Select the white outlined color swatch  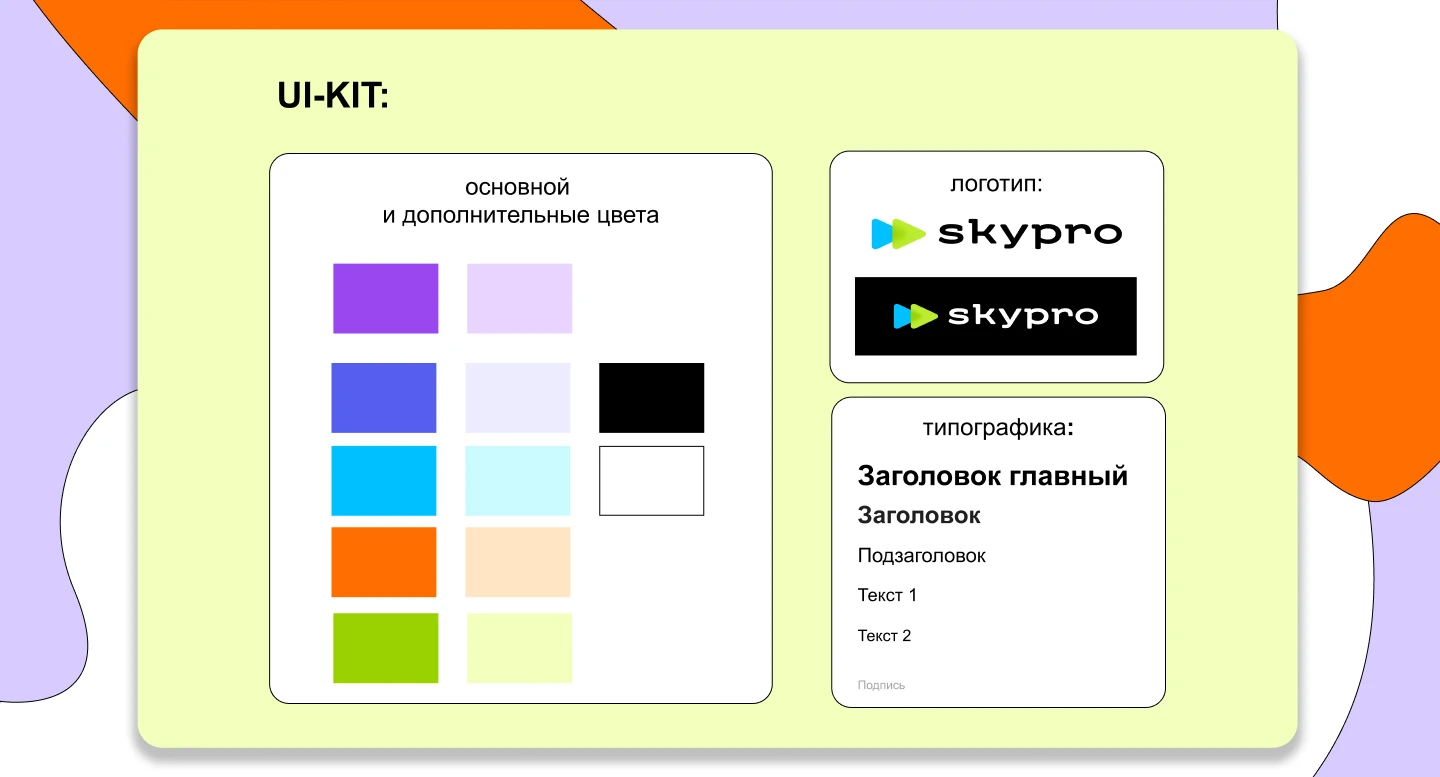(651, 480)
